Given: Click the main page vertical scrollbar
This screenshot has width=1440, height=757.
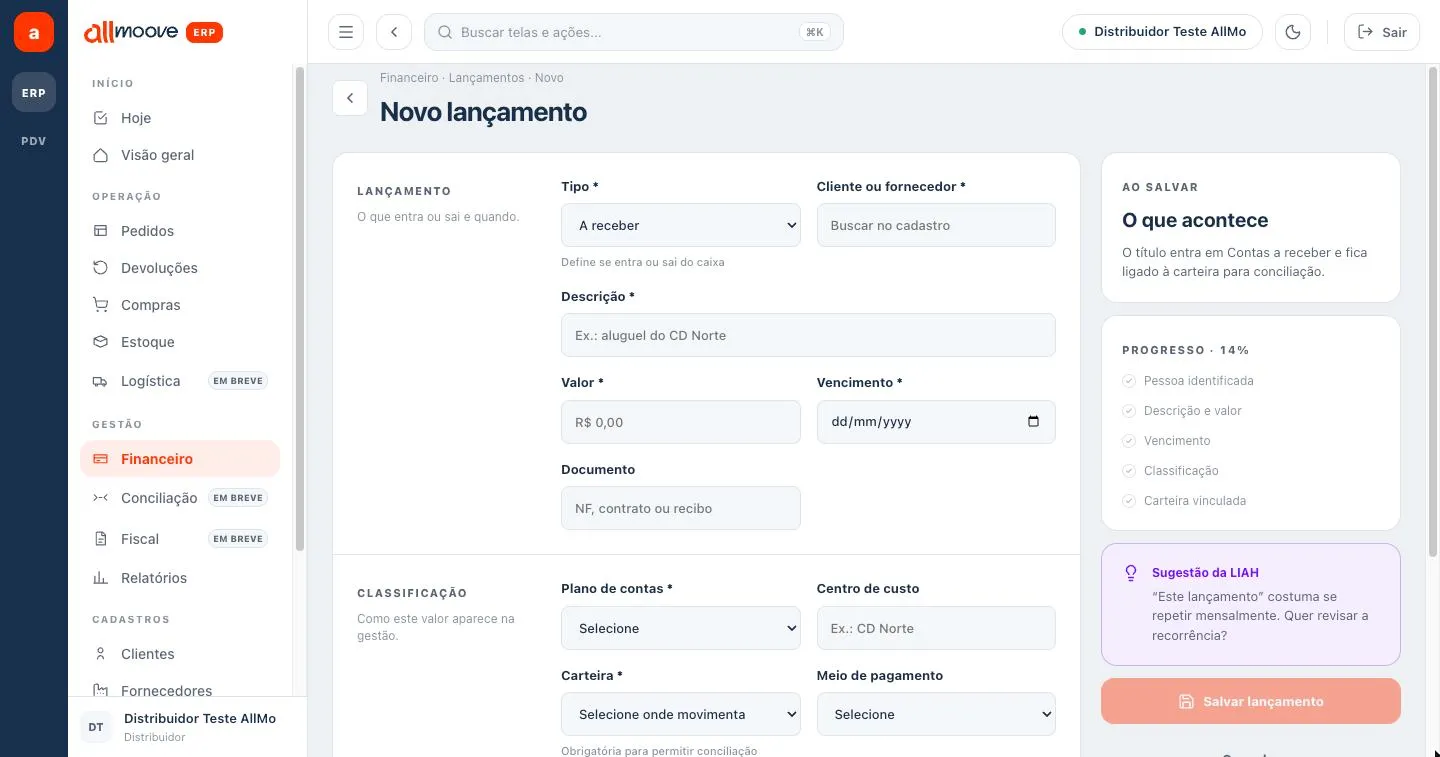Looking at the screenshot, I should (1434, 310).
